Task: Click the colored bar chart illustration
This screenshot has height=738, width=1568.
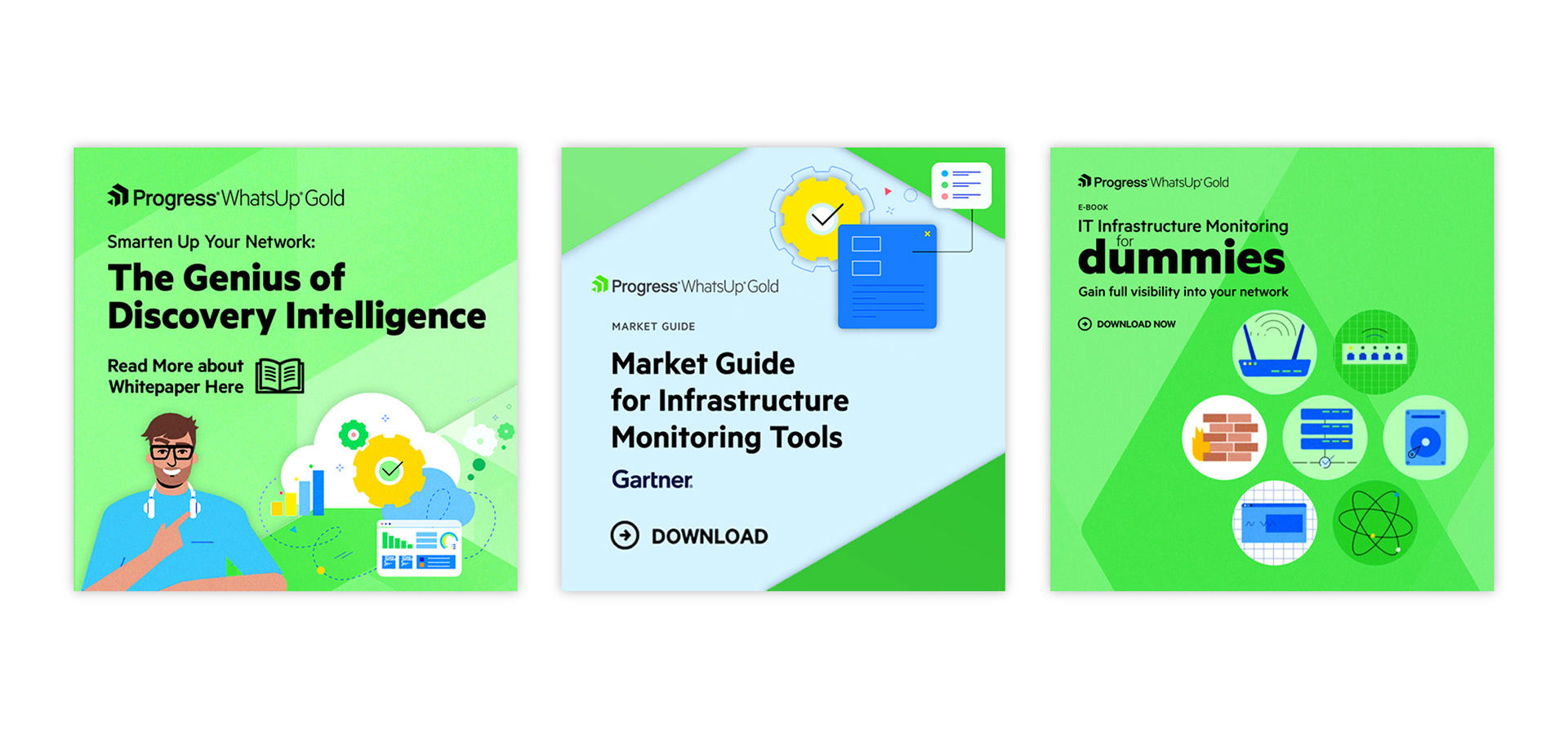Action: (x=297, y=491)
